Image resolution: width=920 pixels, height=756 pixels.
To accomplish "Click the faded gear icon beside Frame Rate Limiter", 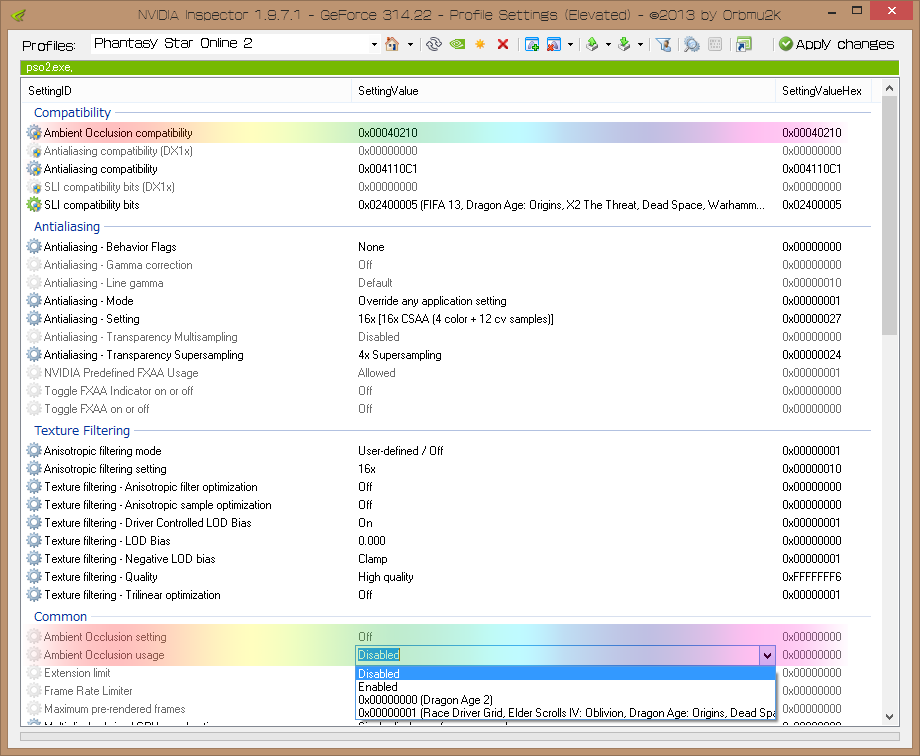I will (34, 691).
